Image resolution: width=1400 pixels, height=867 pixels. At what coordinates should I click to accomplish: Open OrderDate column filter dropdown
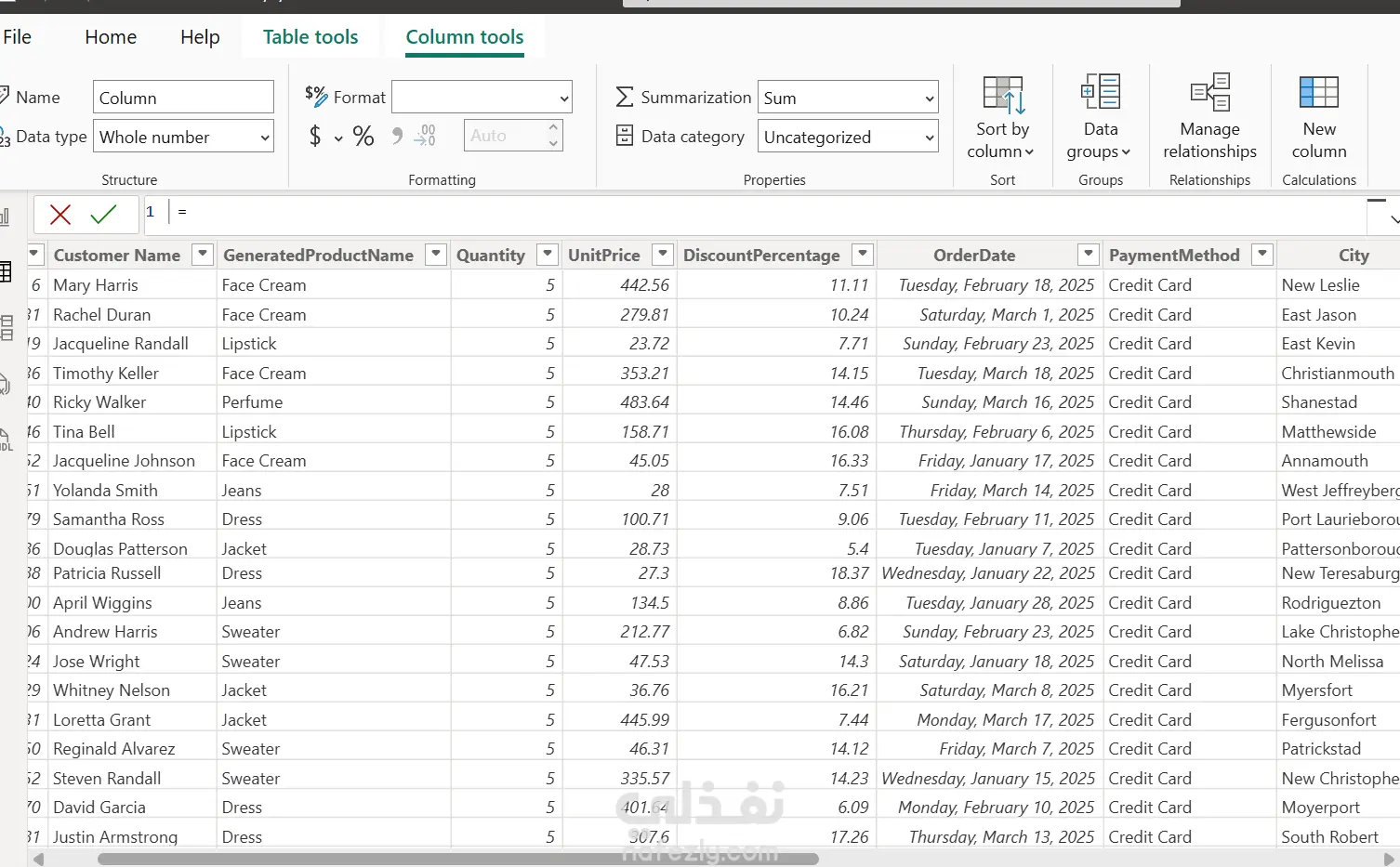1089,254
